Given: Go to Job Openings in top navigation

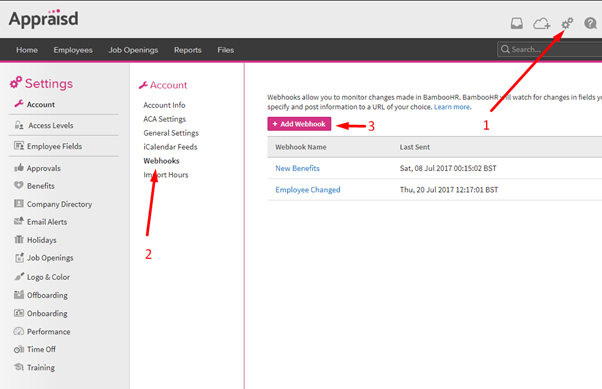Looking at the screenshot, I should tap(133, 50).
